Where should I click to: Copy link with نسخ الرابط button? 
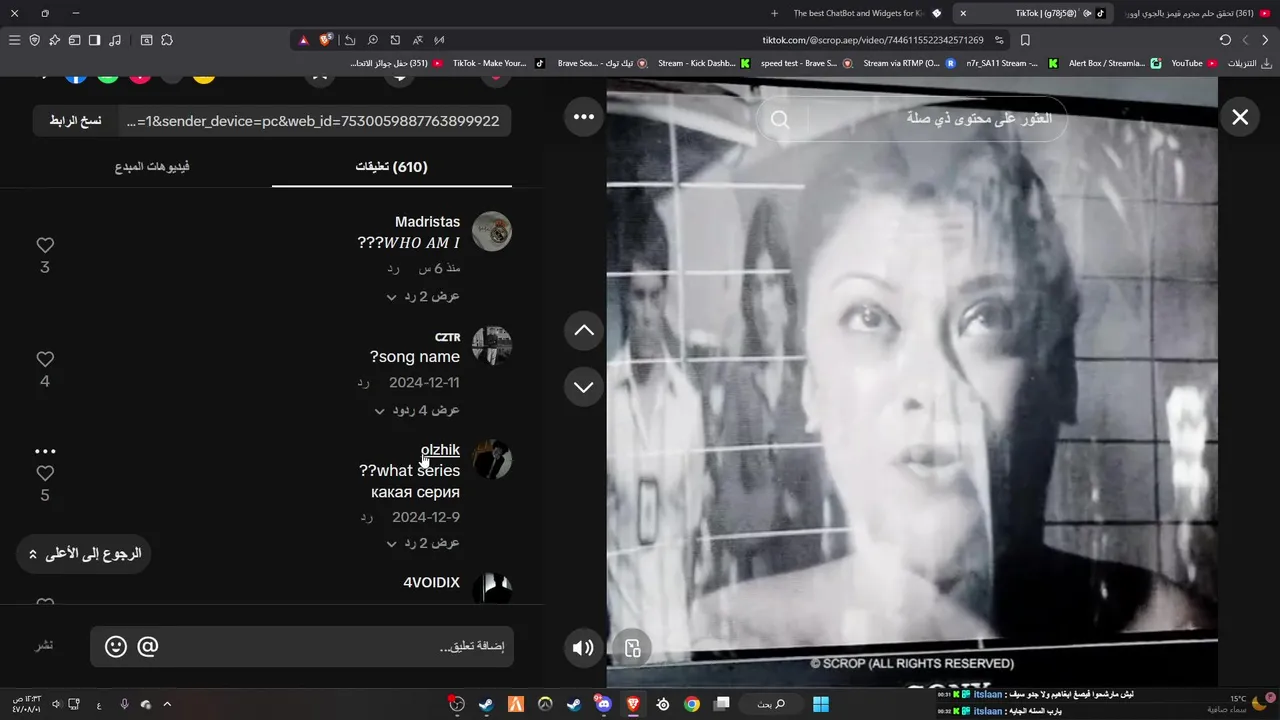pos(75,121)
